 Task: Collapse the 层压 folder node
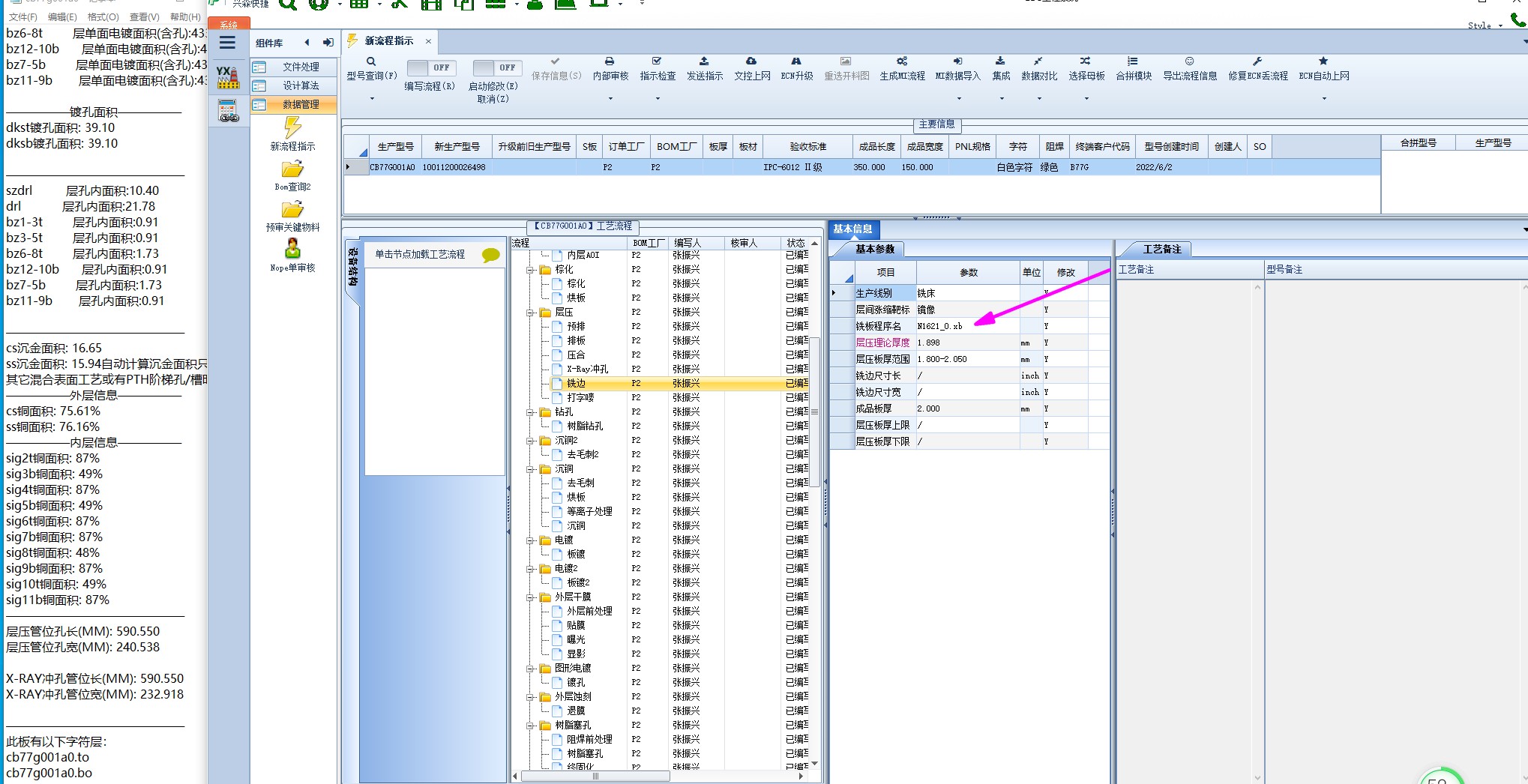pyautogui.click(x=531, y=313)
